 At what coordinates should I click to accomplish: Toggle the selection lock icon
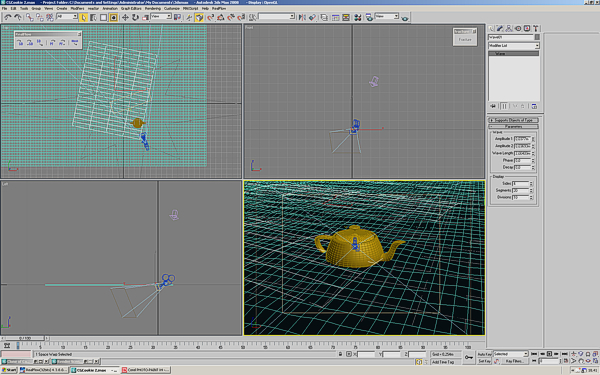tap(340, 354)
